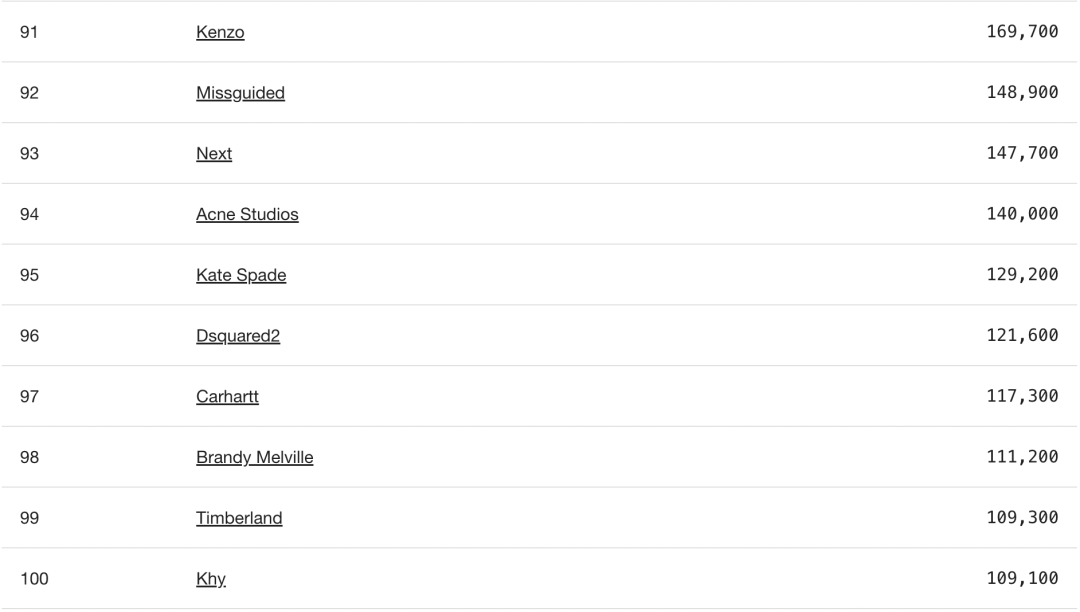Follow the Kate Spade link
The image size is (1080, 612).
click(x=241, y=275)
